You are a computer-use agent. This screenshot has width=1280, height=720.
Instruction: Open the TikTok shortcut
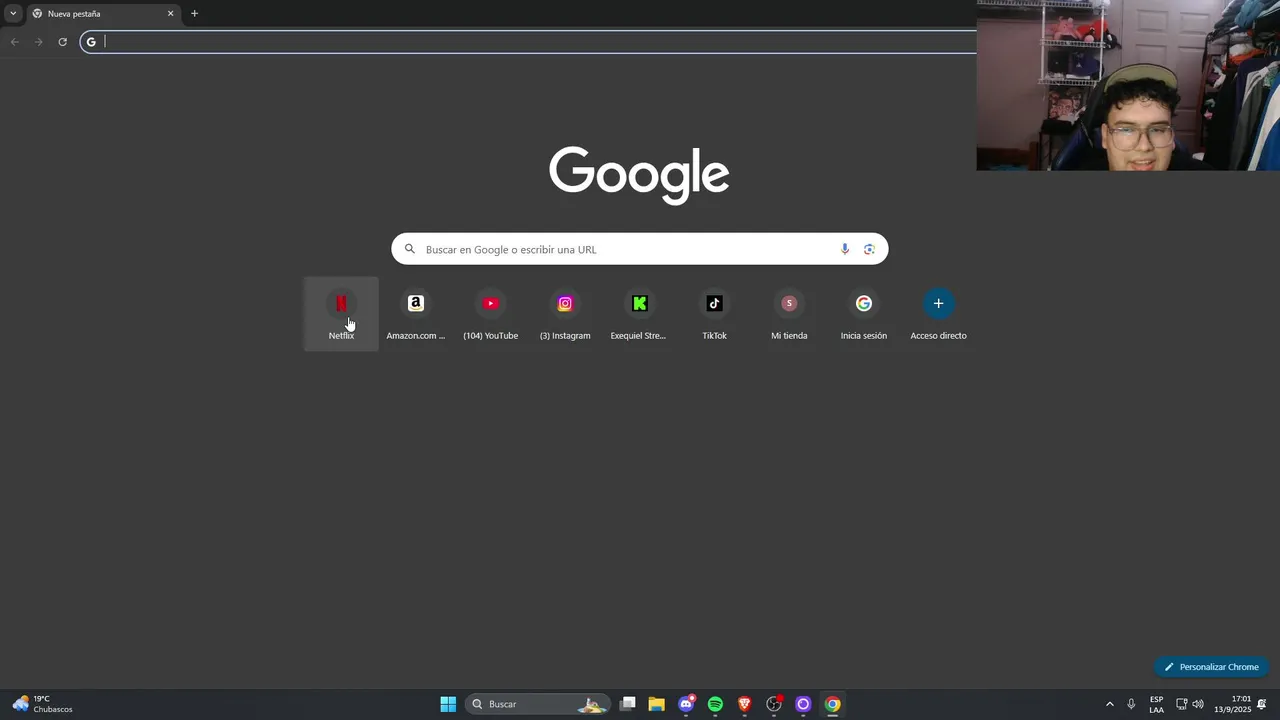714,314
